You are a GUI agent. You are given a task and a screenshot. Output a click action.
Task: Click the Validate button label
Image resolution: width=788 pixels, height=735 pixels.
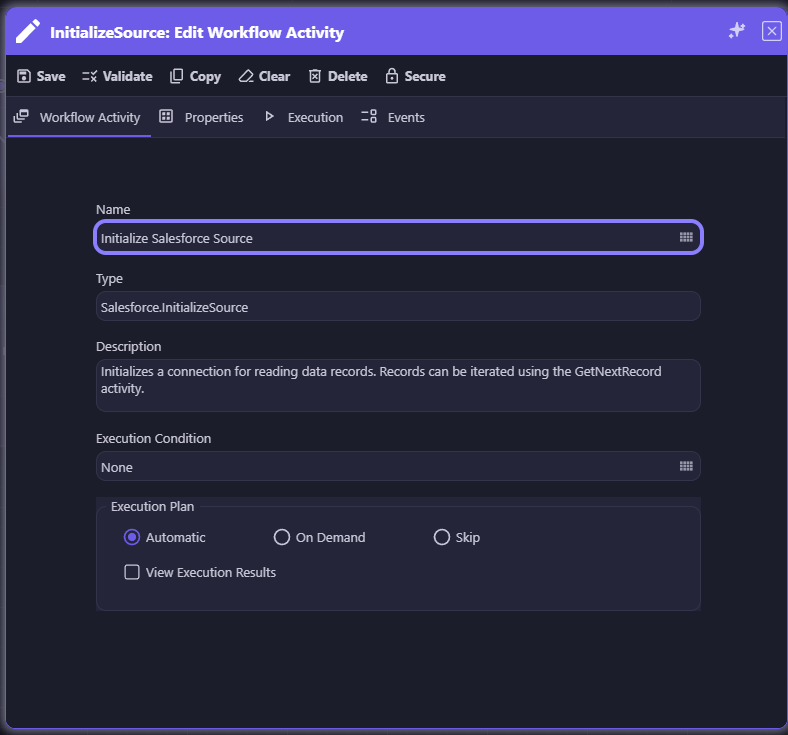[128, 76]
